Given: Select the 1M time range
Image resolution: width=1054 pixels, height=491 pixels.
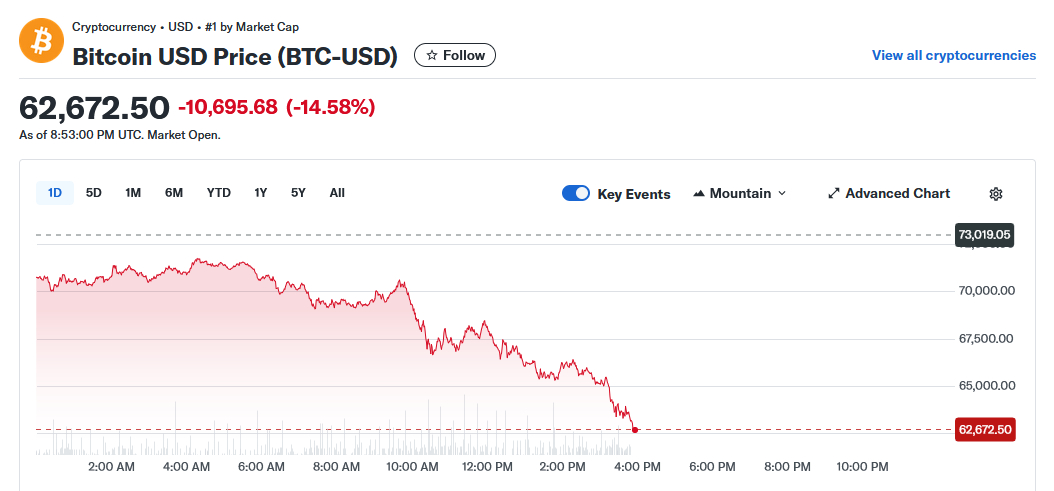Looking at the screenshot, I should tap(133, 193).
